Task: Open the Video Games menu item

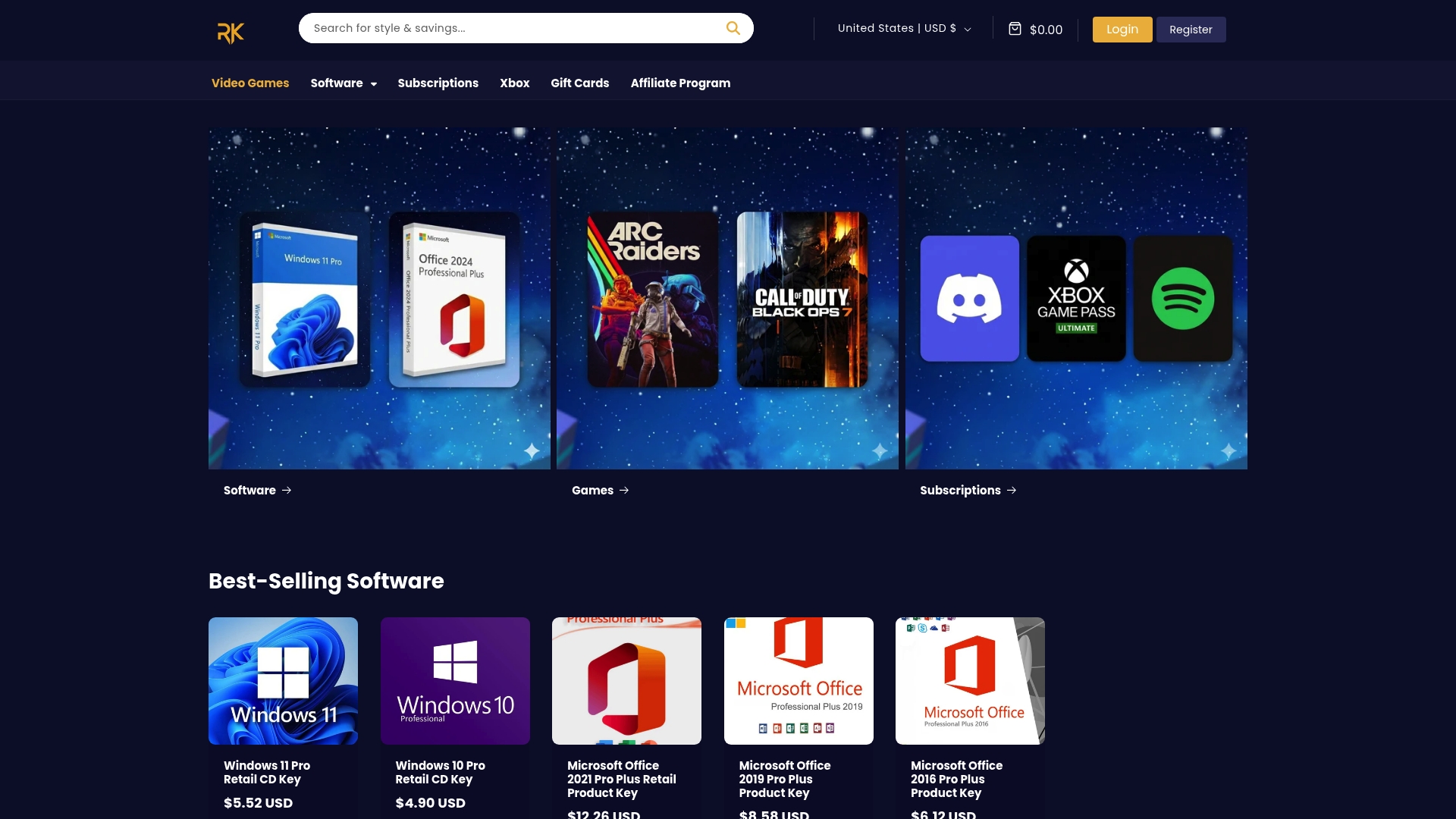Action: pyautogui.click(x=250, y=83)
